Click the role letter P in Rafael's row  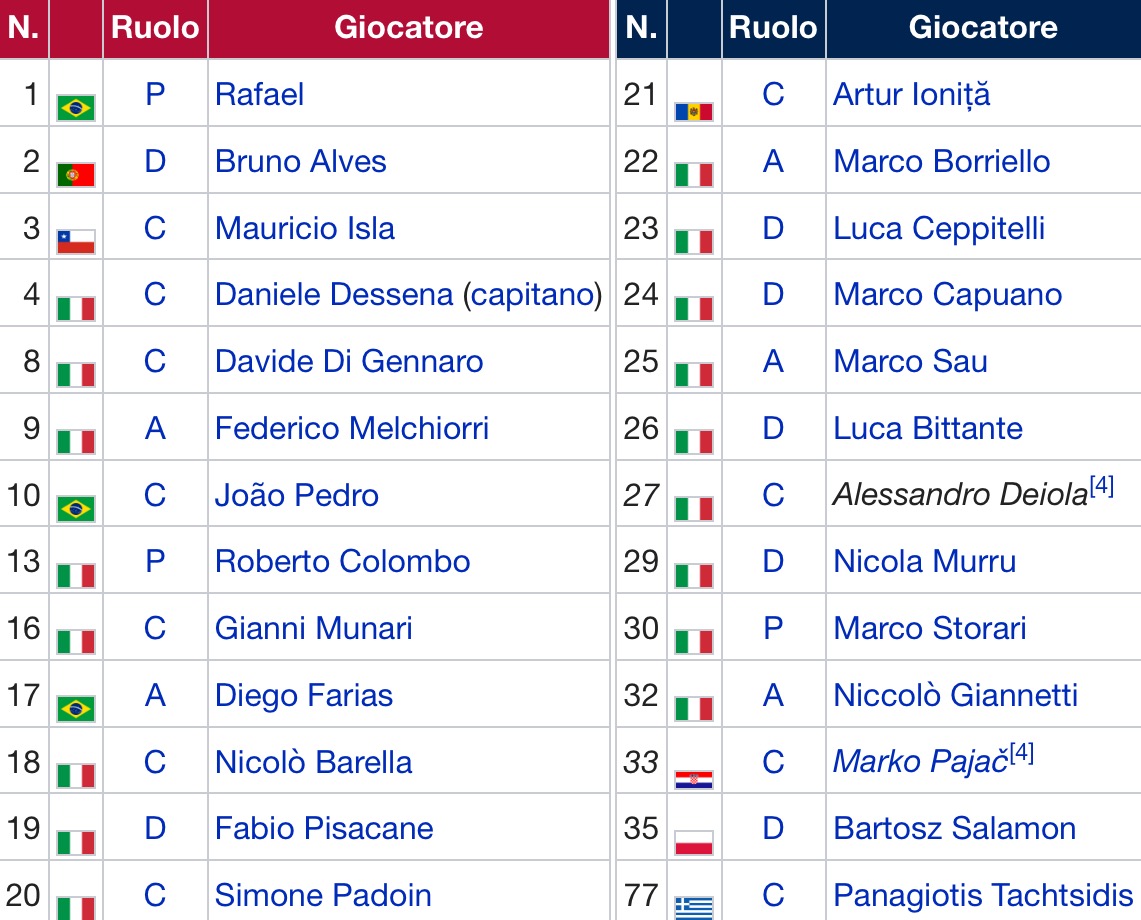[155, 95]
